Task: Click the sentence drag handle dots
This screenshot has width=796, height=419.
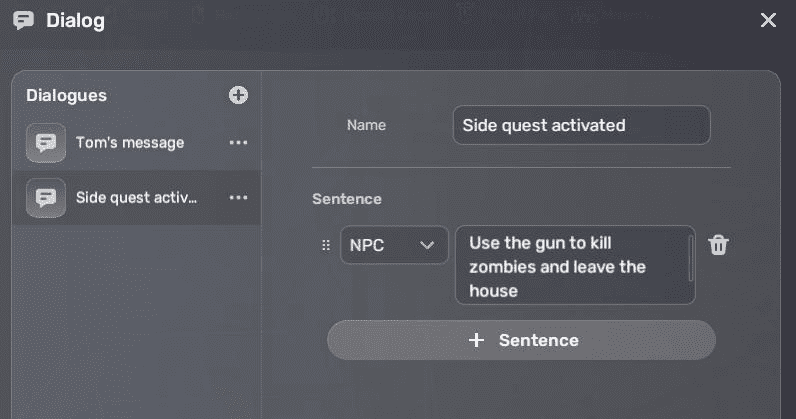Action: click(x=325, y=245)
